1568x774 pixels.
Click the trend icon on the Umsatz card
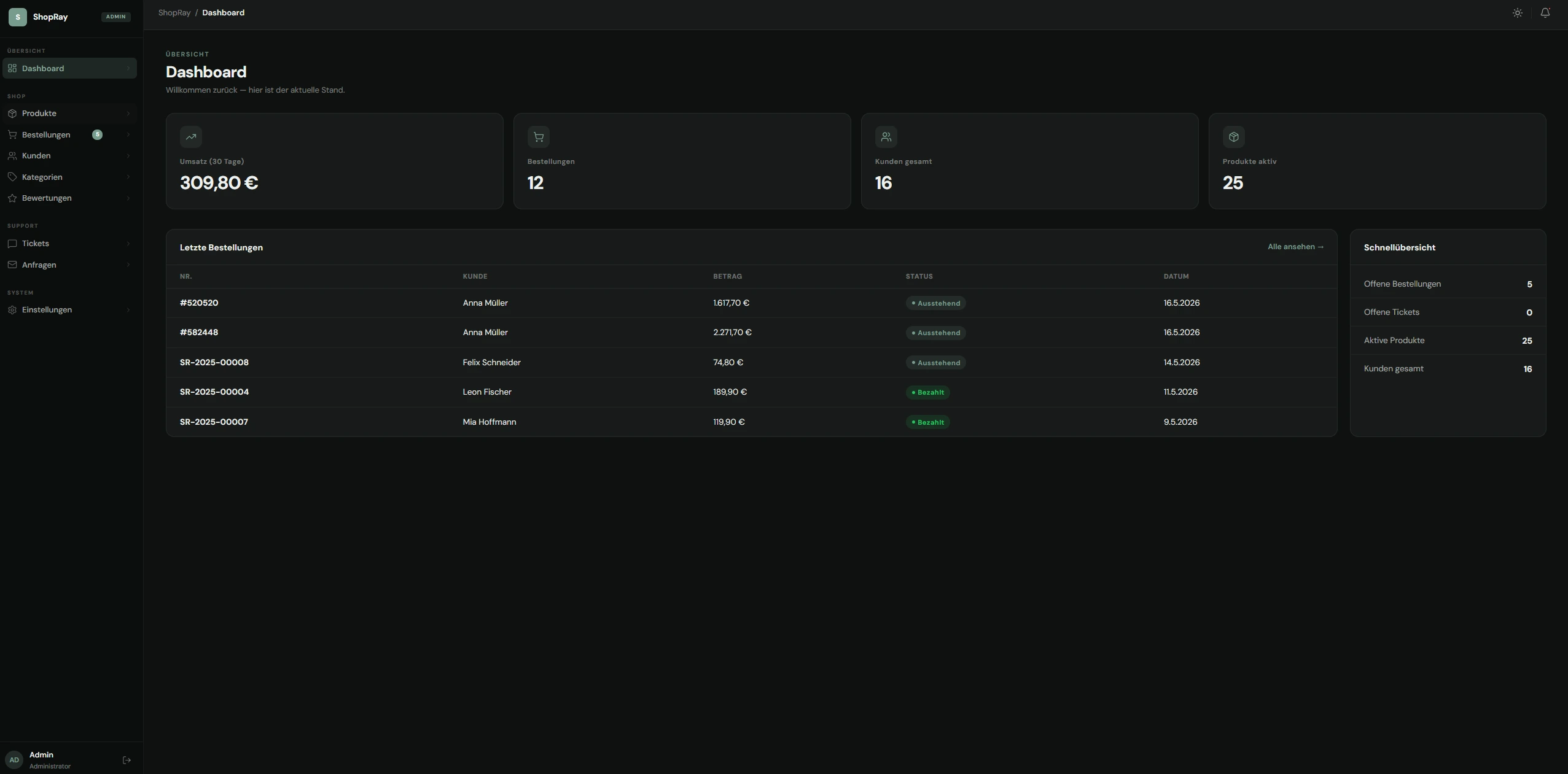[191, 137]
